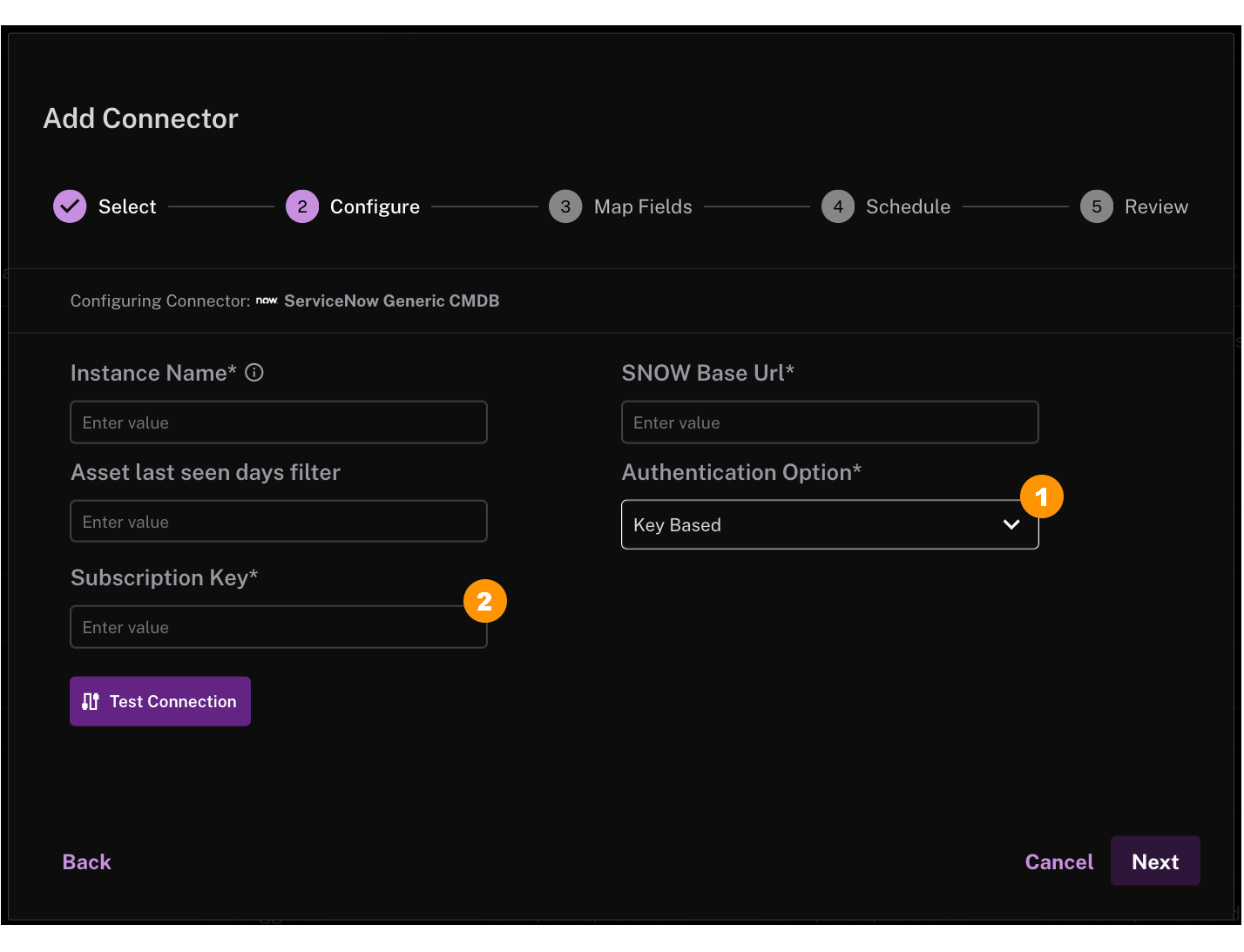Viewport: 1244px width, 952px height.
Task: Expand the Authentication Option chevron arrow
Action: pyautogui.click(x=1011, y=524)
